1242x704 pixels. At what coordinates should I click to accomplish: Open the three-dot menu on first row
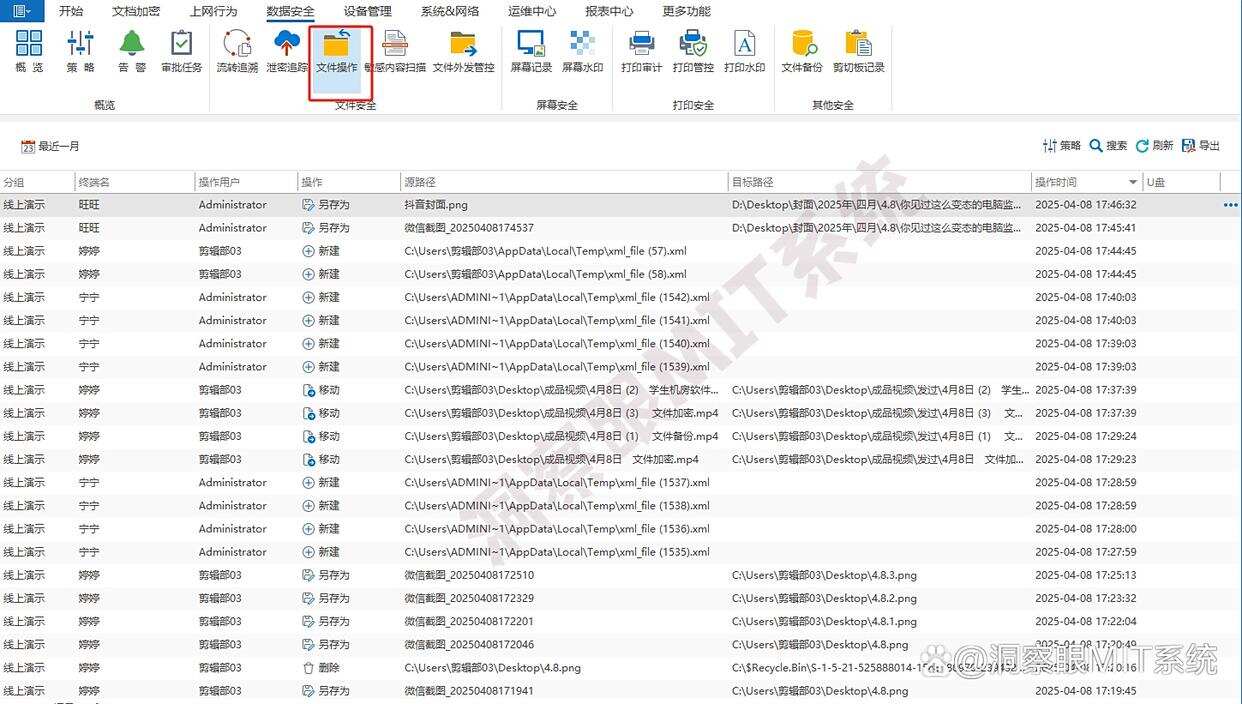[x=1230, y=205]
